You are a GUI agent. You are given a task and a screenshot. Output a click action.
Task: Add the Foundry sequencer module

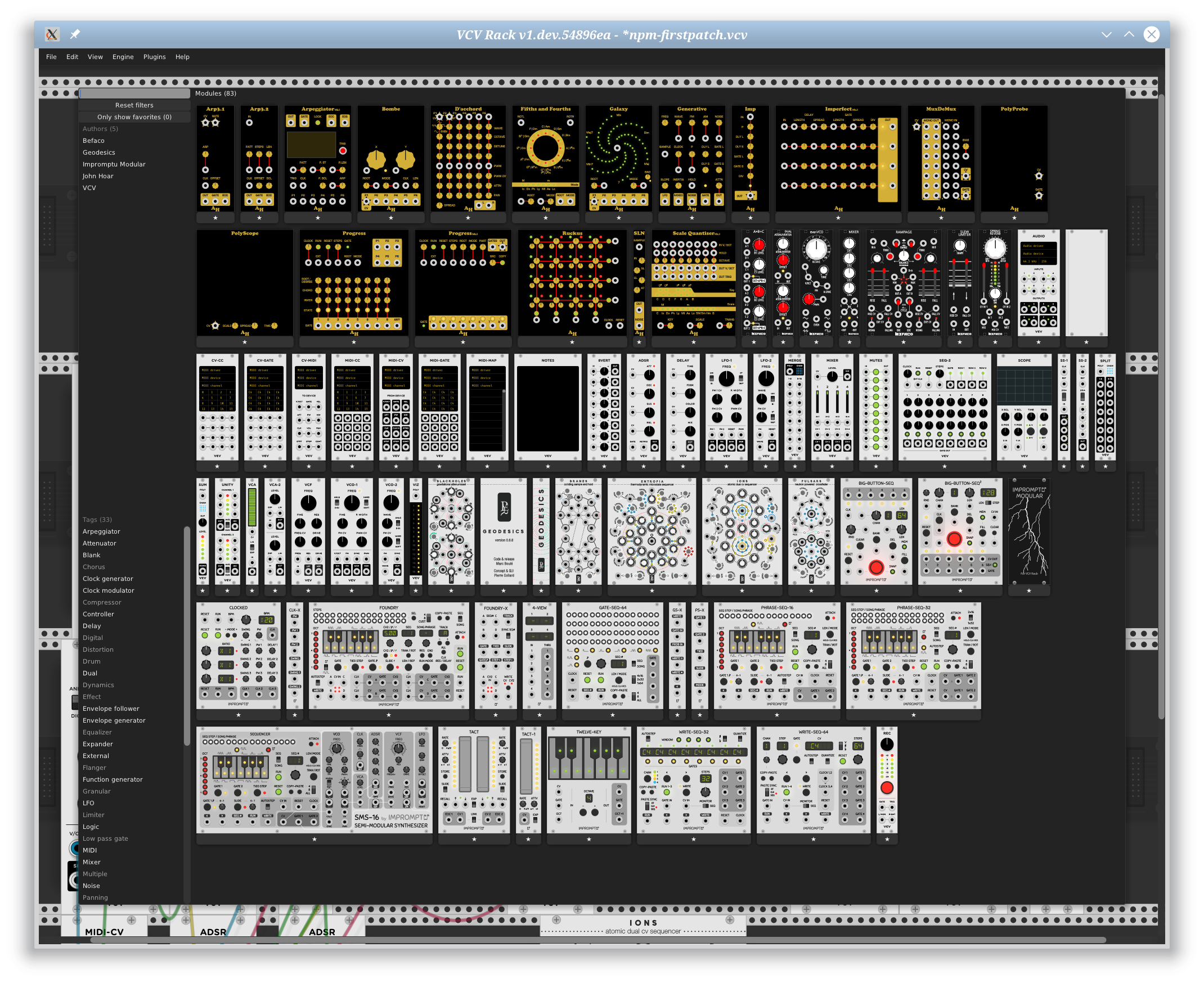point(389,656)
